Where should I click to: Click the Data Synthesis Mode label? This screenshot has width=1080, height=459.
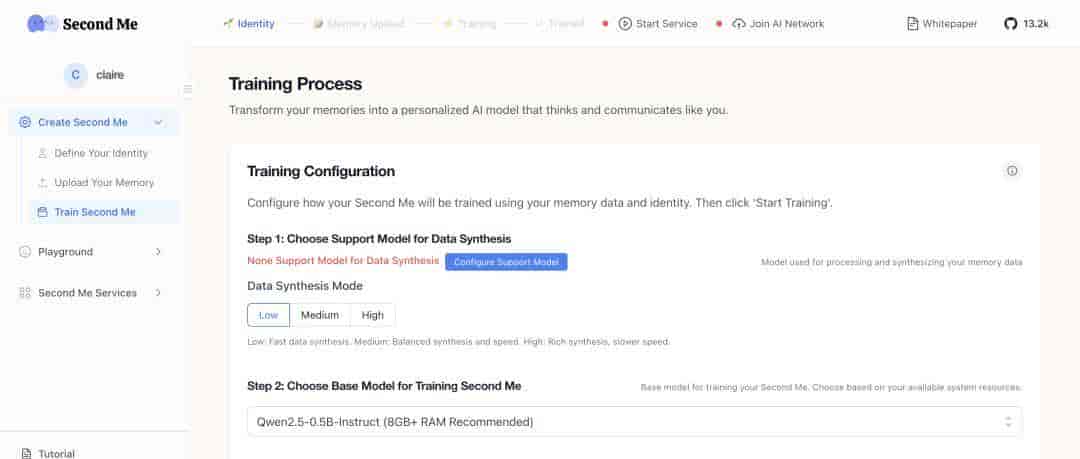[305, 285]
